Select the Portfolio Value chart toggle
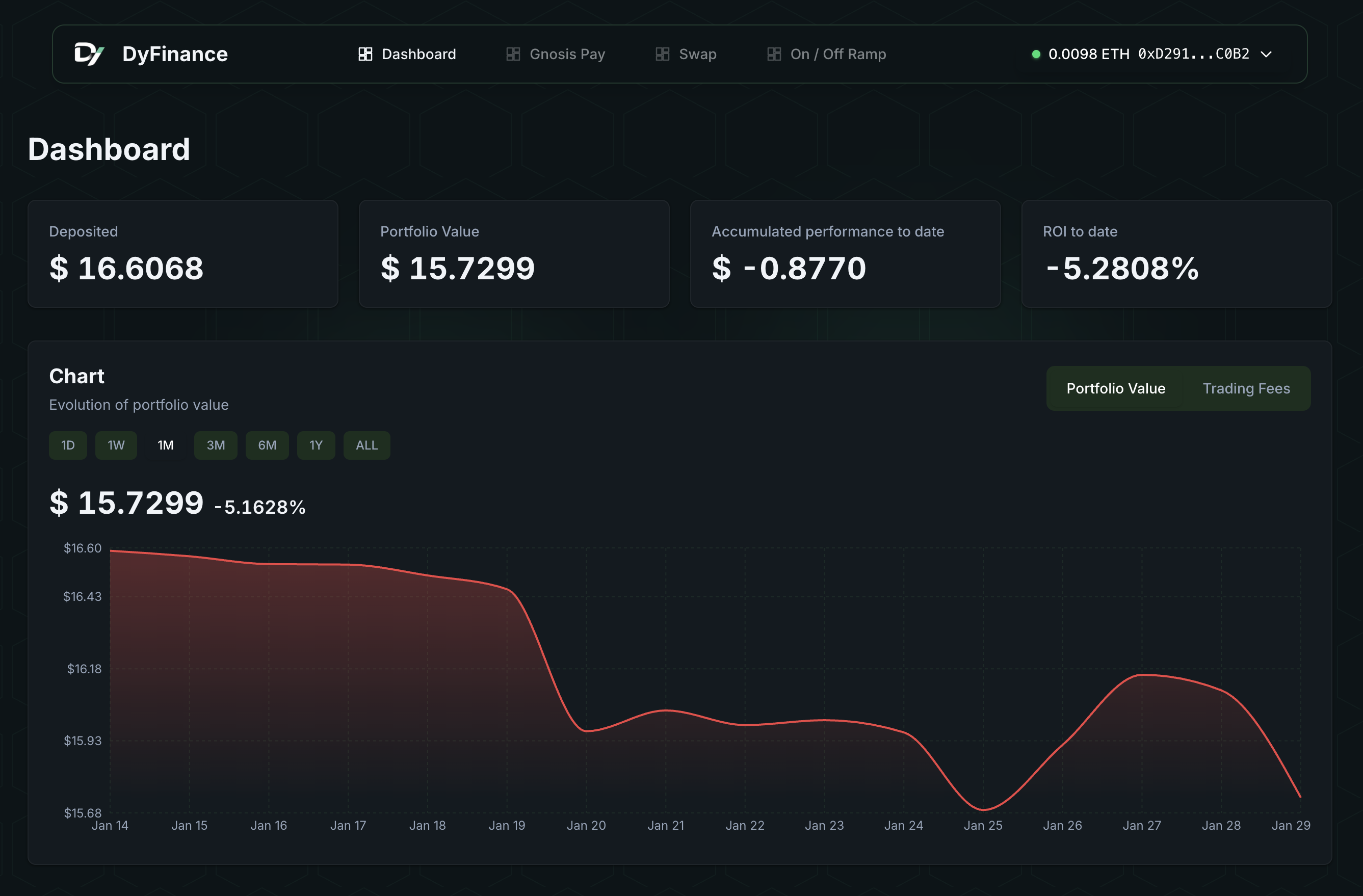The height and width of the screenshot is (896, 1363). pyautogui.click(x=1116, y=387)
